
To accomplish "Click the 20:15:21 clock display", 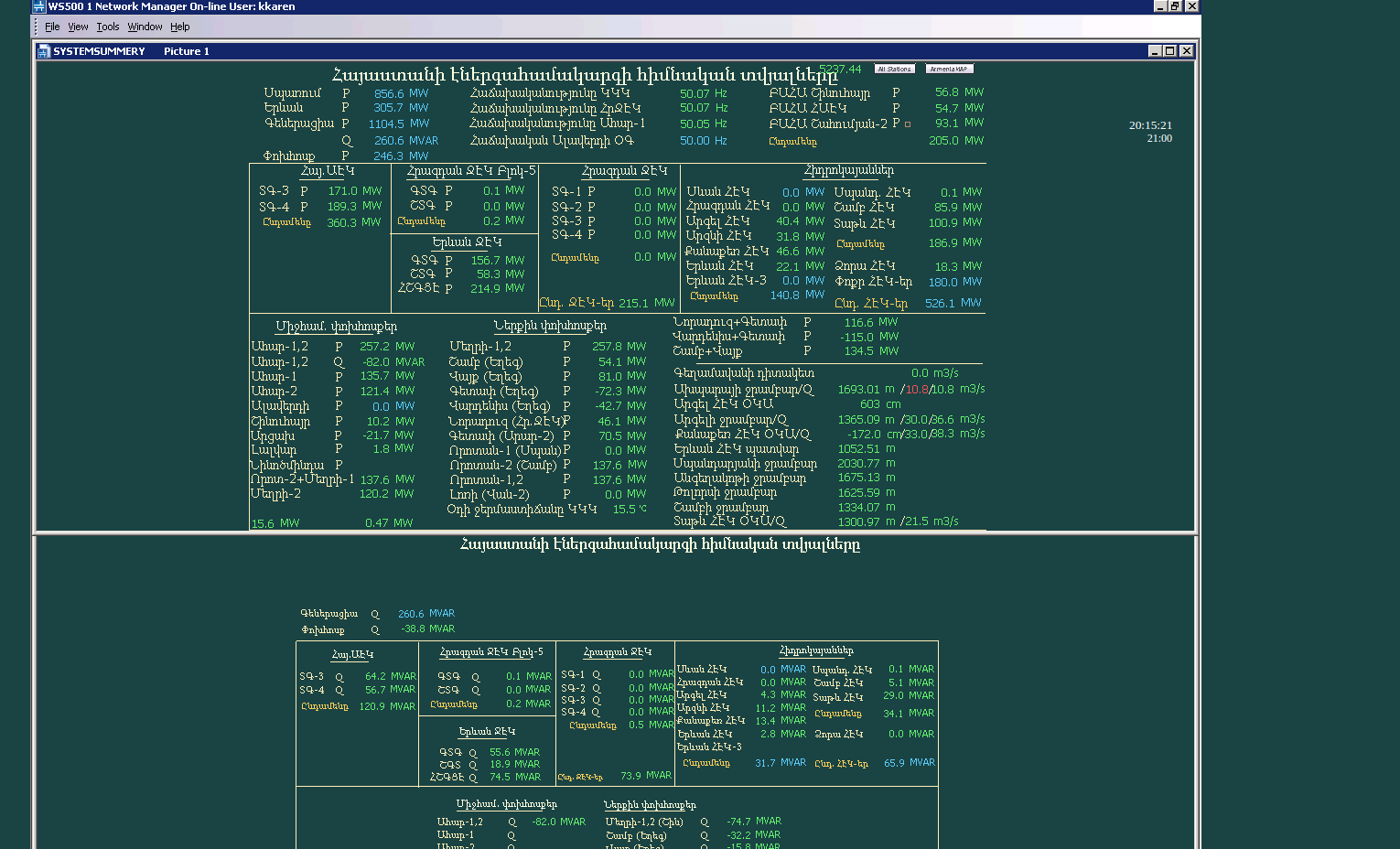I will click(1150, 125).
